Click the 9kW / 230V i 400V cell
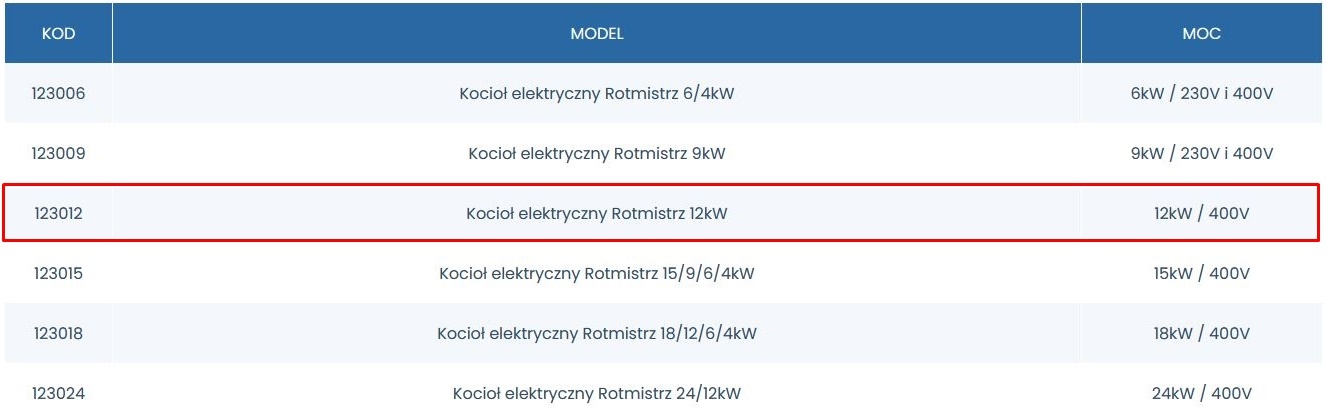1326x408 pixels. point(1201,154)
